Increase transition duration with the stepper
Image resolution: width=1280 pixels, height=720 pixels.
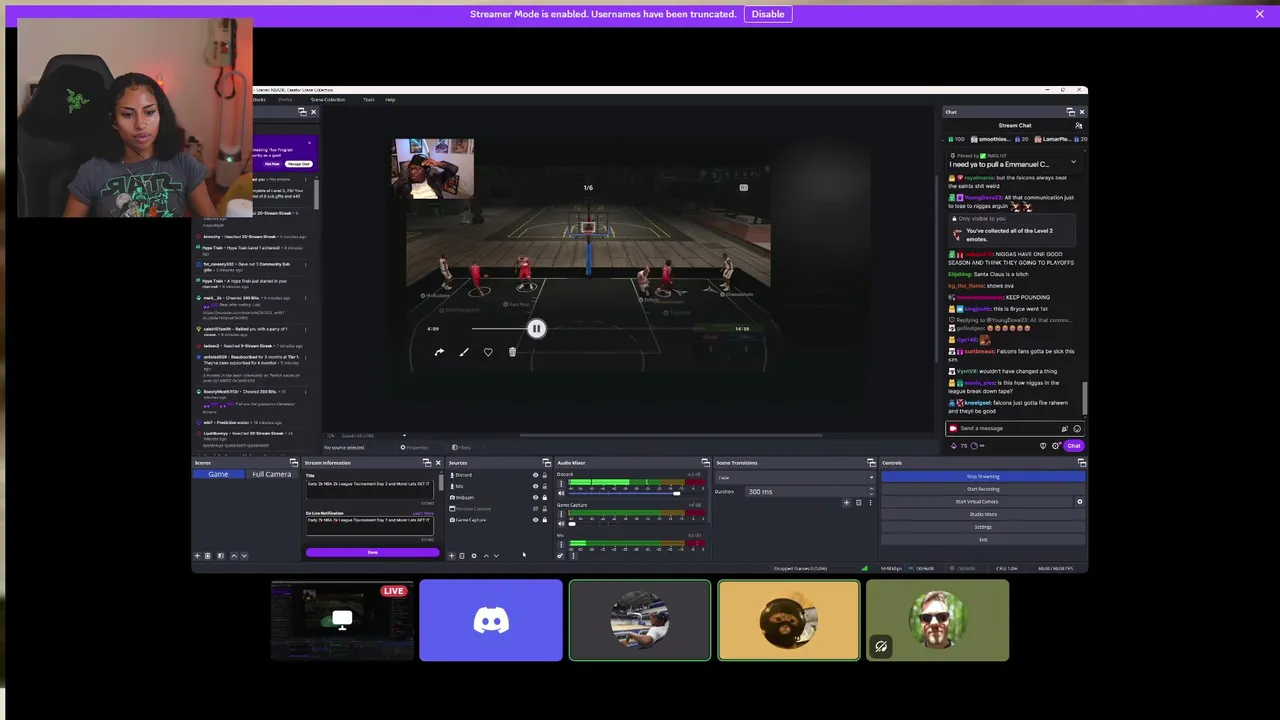pyautogui.click(x=871, y=489)
